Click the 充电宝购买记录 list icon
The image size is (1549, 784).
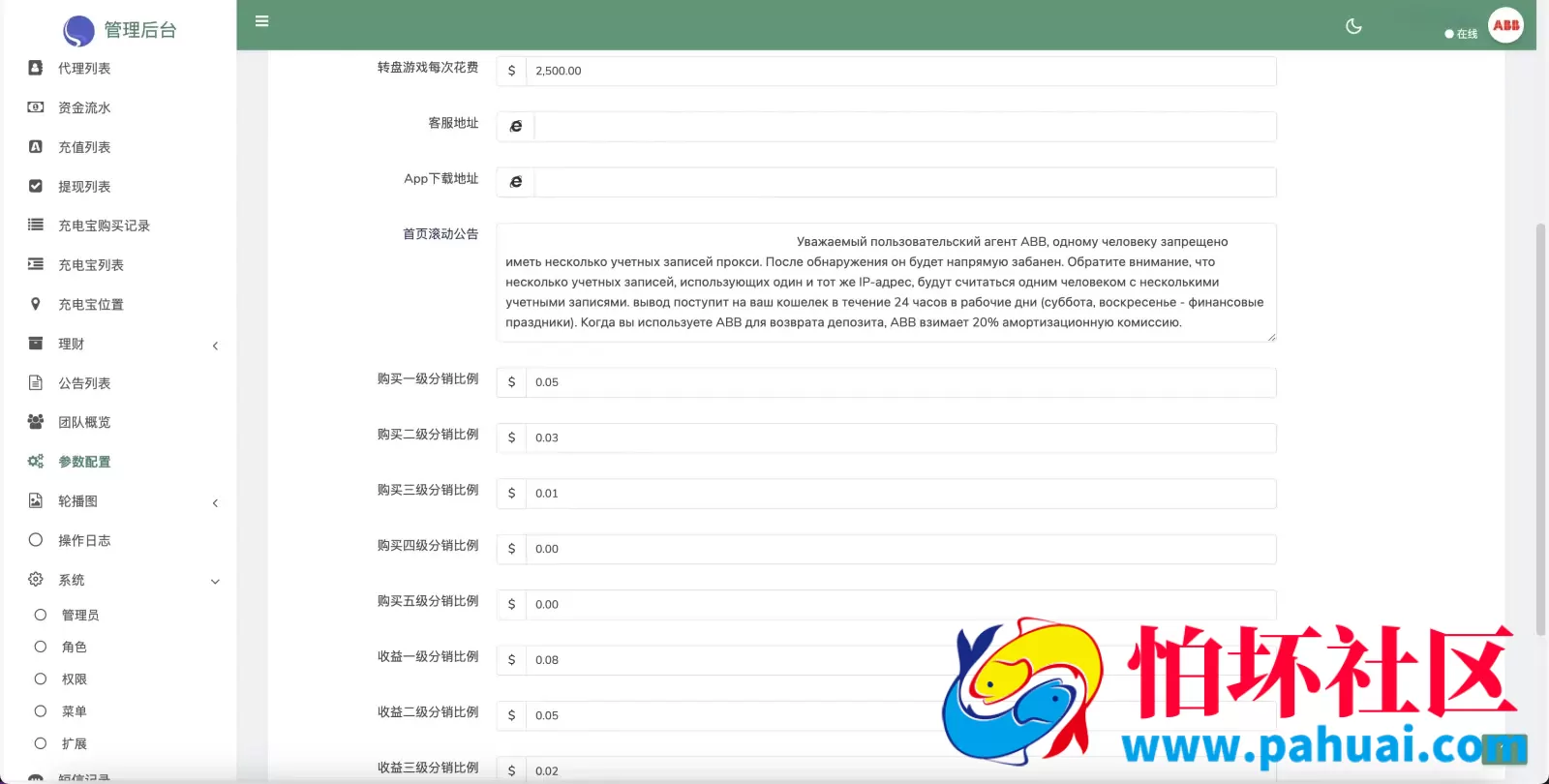point(36,225)
